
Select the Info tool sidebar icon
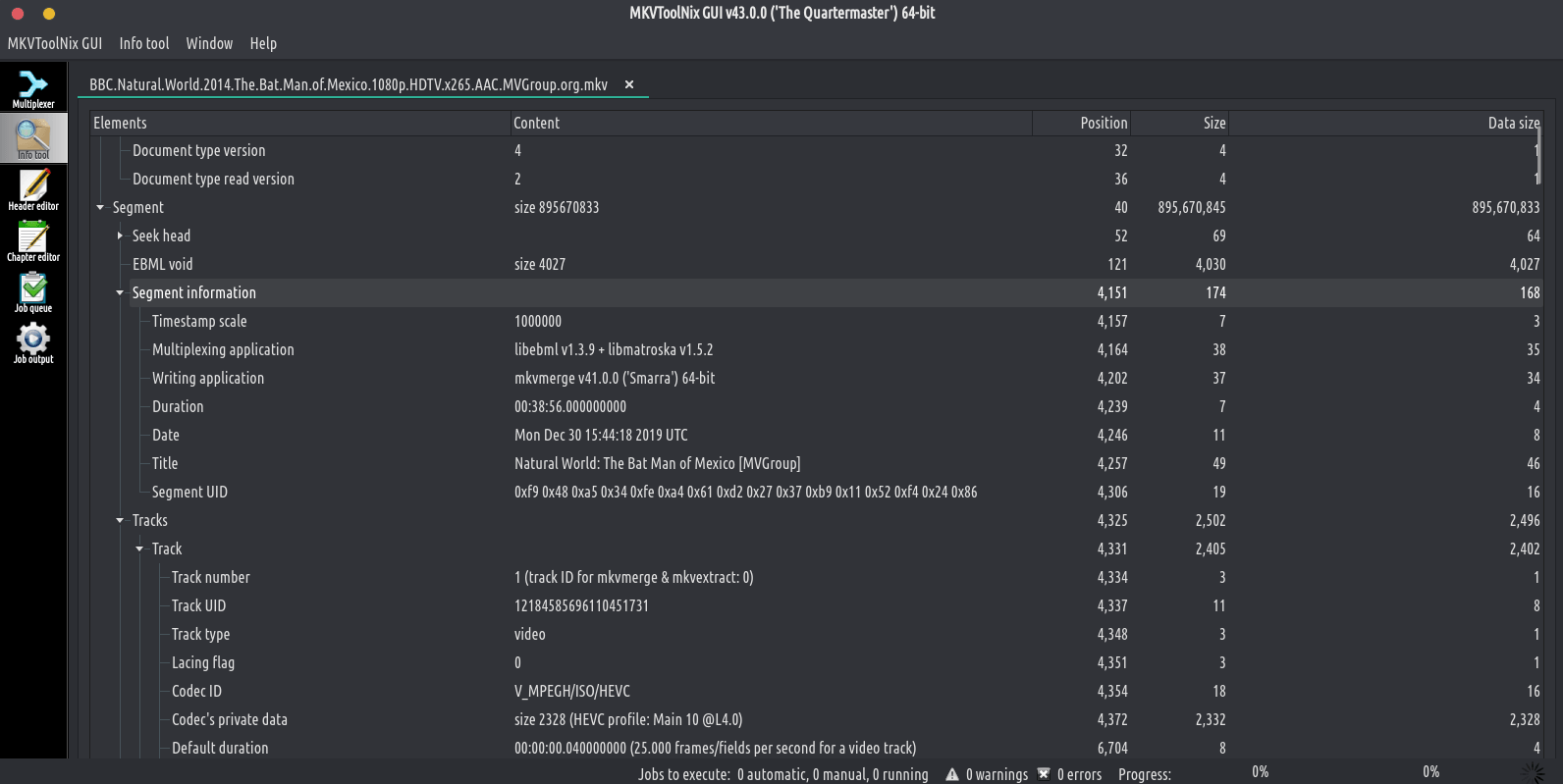coord(33,138)
